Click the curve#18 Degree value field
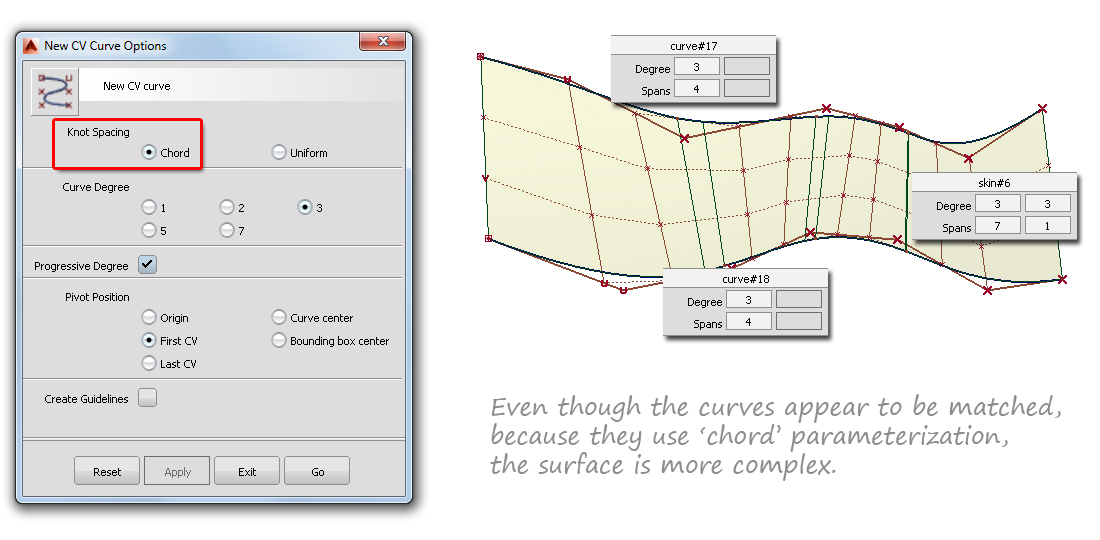The image size is (1100, 540). click(x=749, y=301)
